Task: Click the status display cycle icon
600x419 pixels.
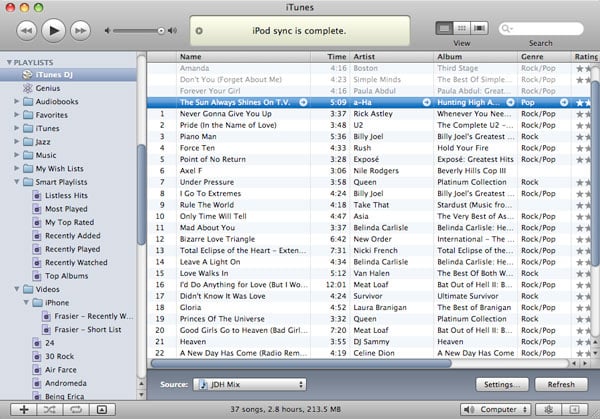Action: pos(199,31)
